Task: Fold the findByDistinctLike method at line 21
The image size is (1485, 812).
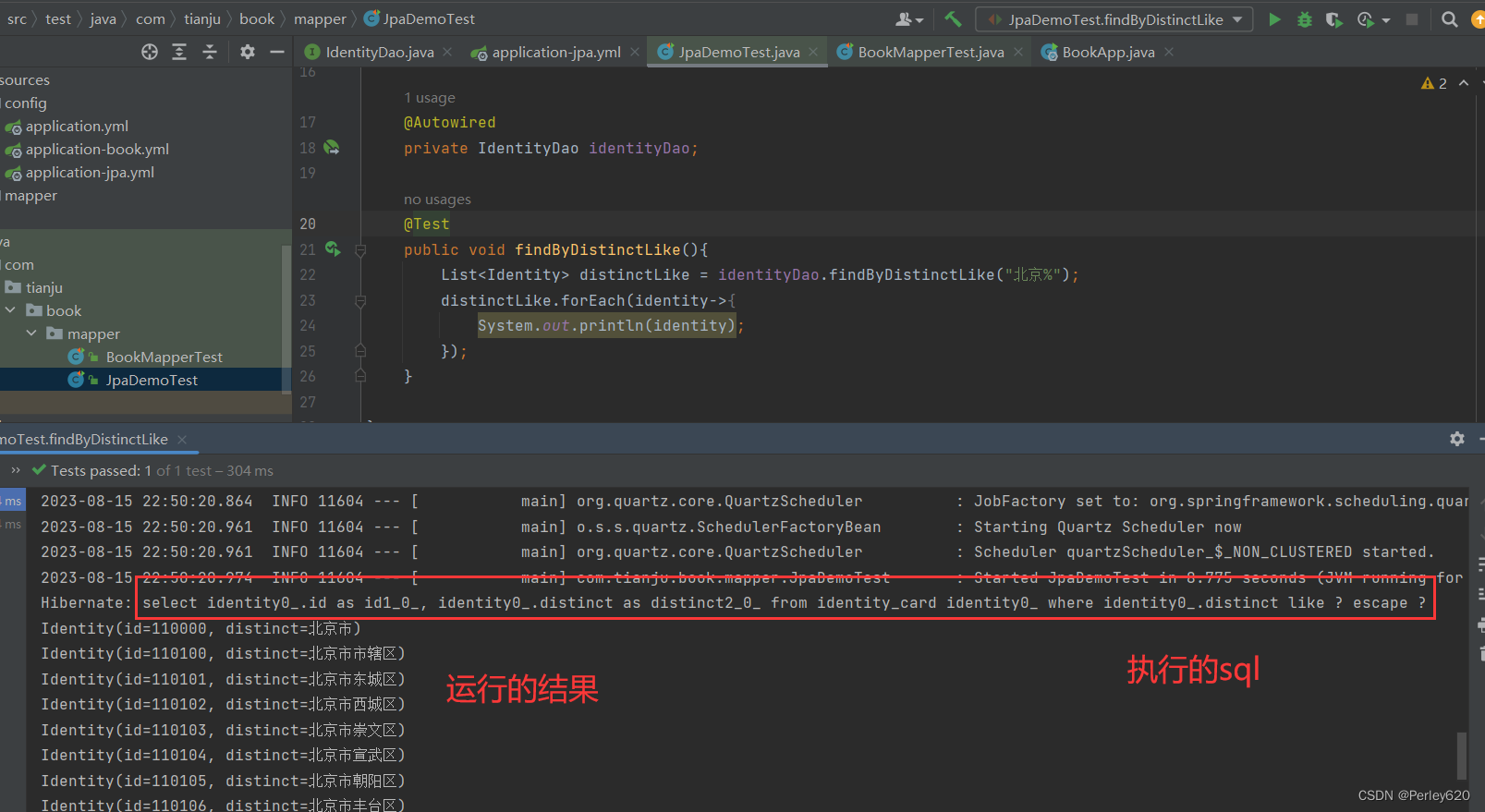Action: 360,249
